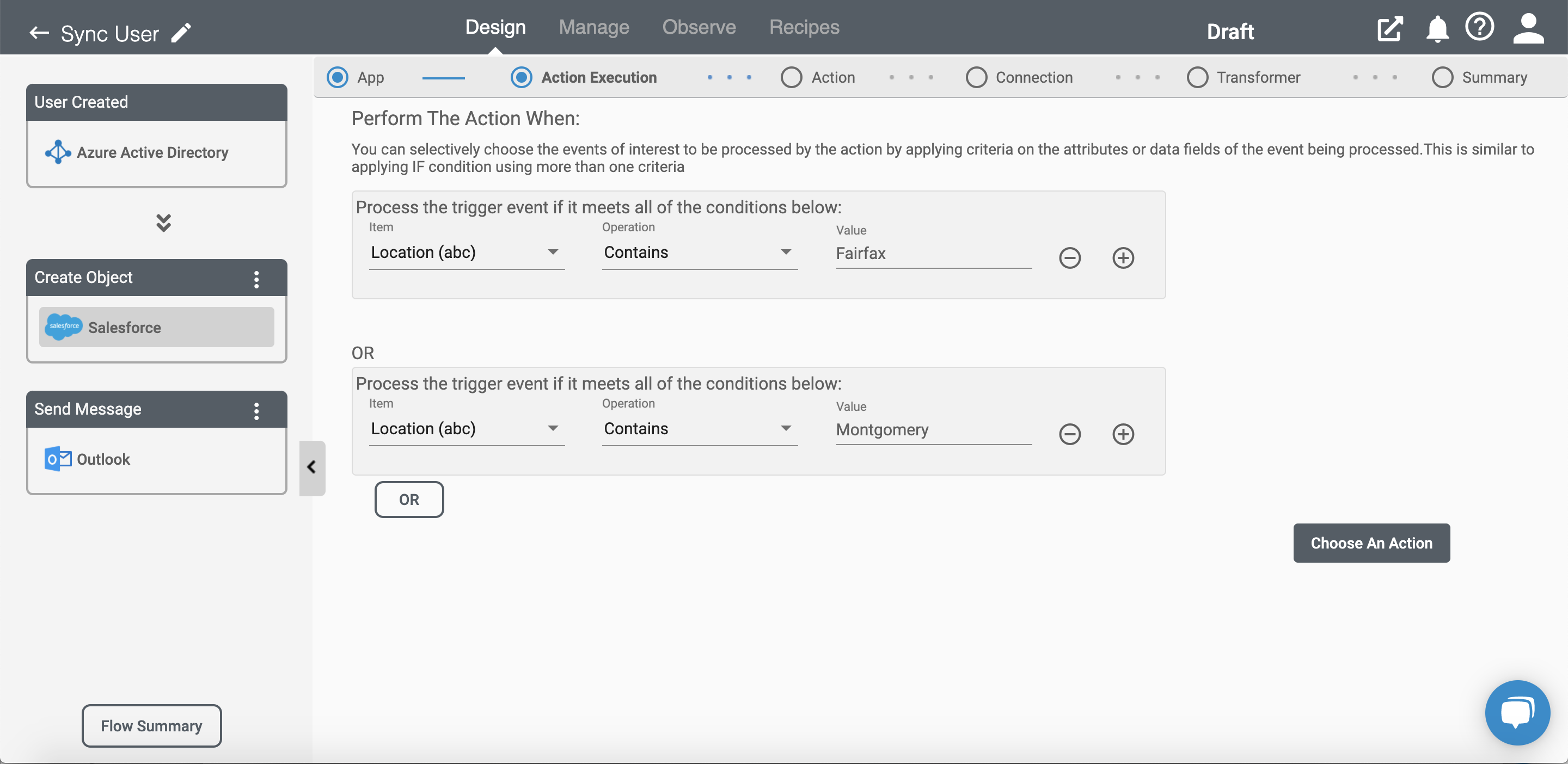Select the Salesforce action item
Screen dimensions: 1568x764
pyautogui.click(x=156, y=326)
